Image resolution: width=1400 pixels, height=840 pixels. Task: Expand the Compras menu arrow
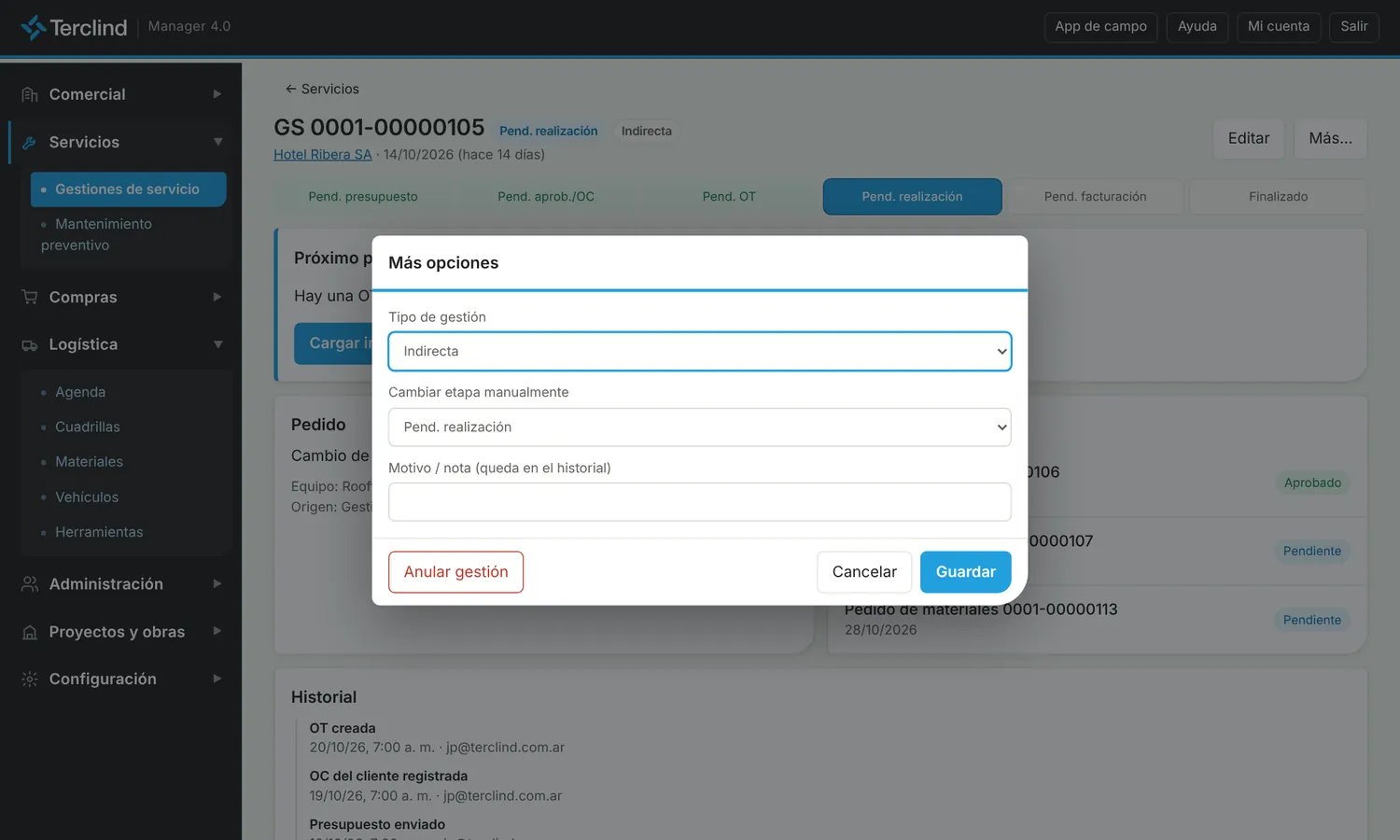[x=217, y=297]
